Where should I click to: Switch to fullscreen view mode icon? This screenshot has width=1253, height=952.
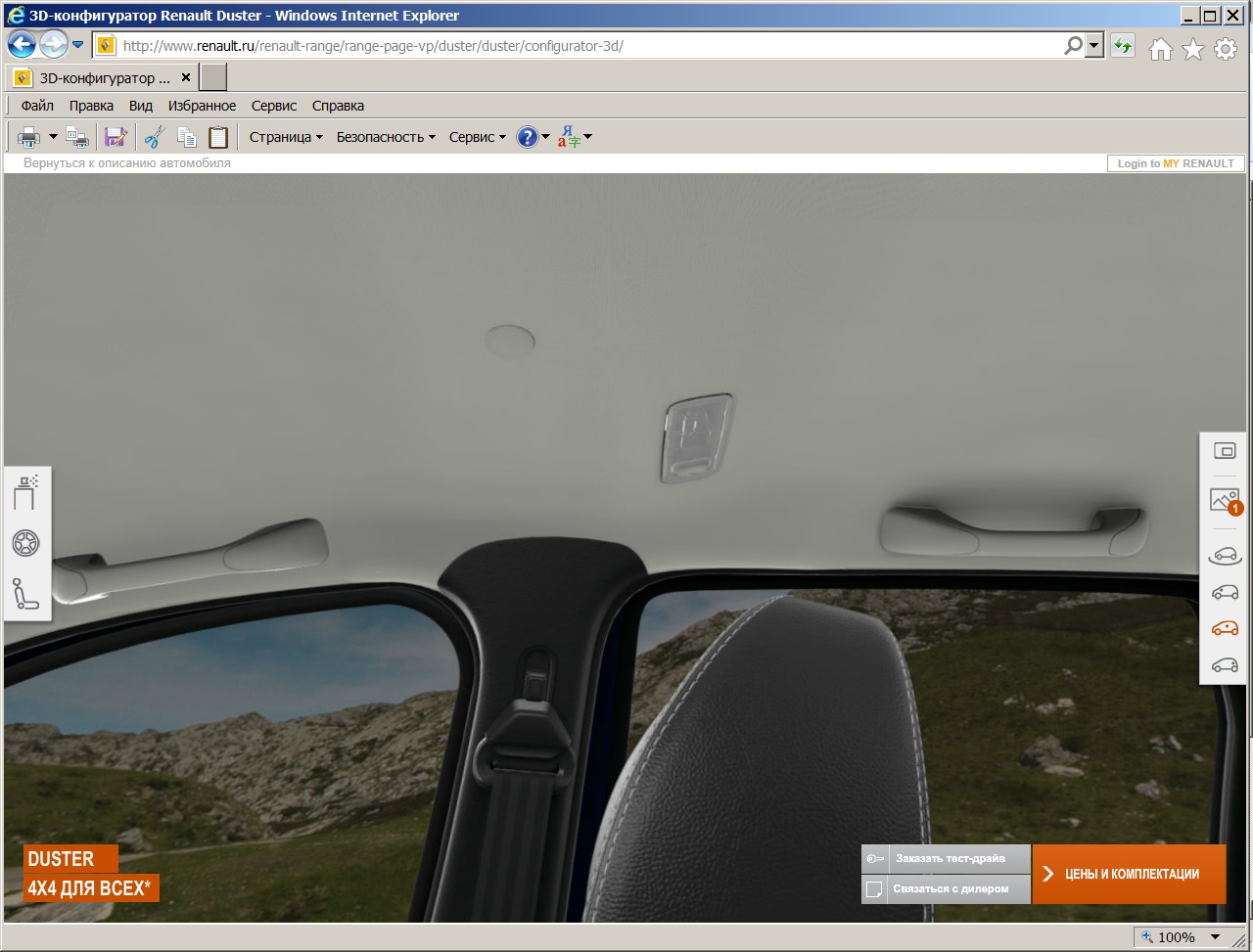[x=1225, y=451]
